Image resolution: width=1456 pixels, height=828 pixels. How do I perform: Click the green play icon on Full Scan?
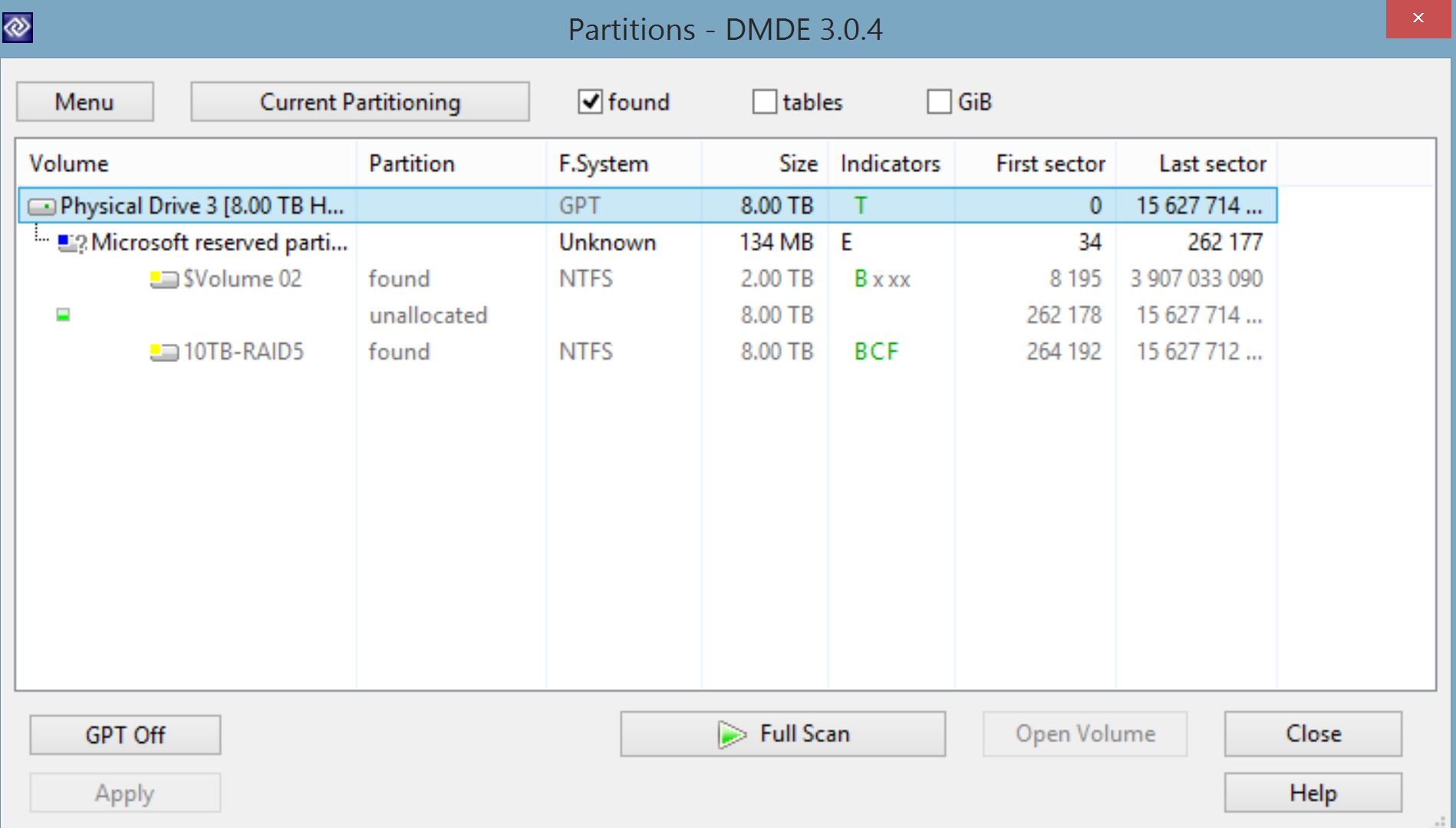[x=732, y=734]
